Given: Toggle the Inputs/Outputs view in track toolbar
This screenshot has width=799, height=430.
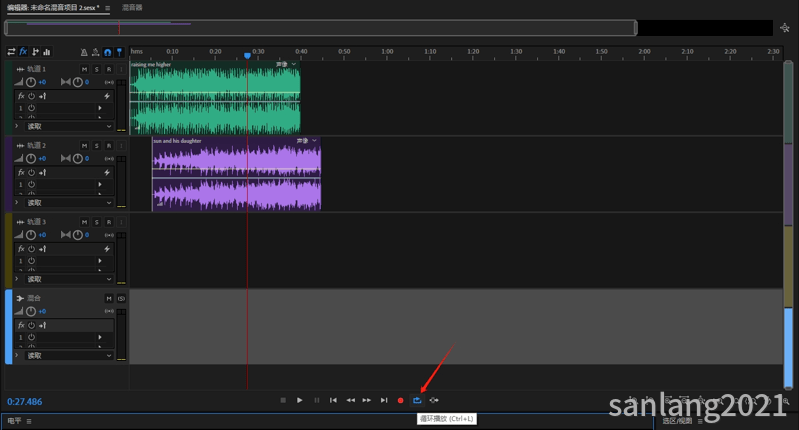Looking at the screenshot, I should coord(11,51).
